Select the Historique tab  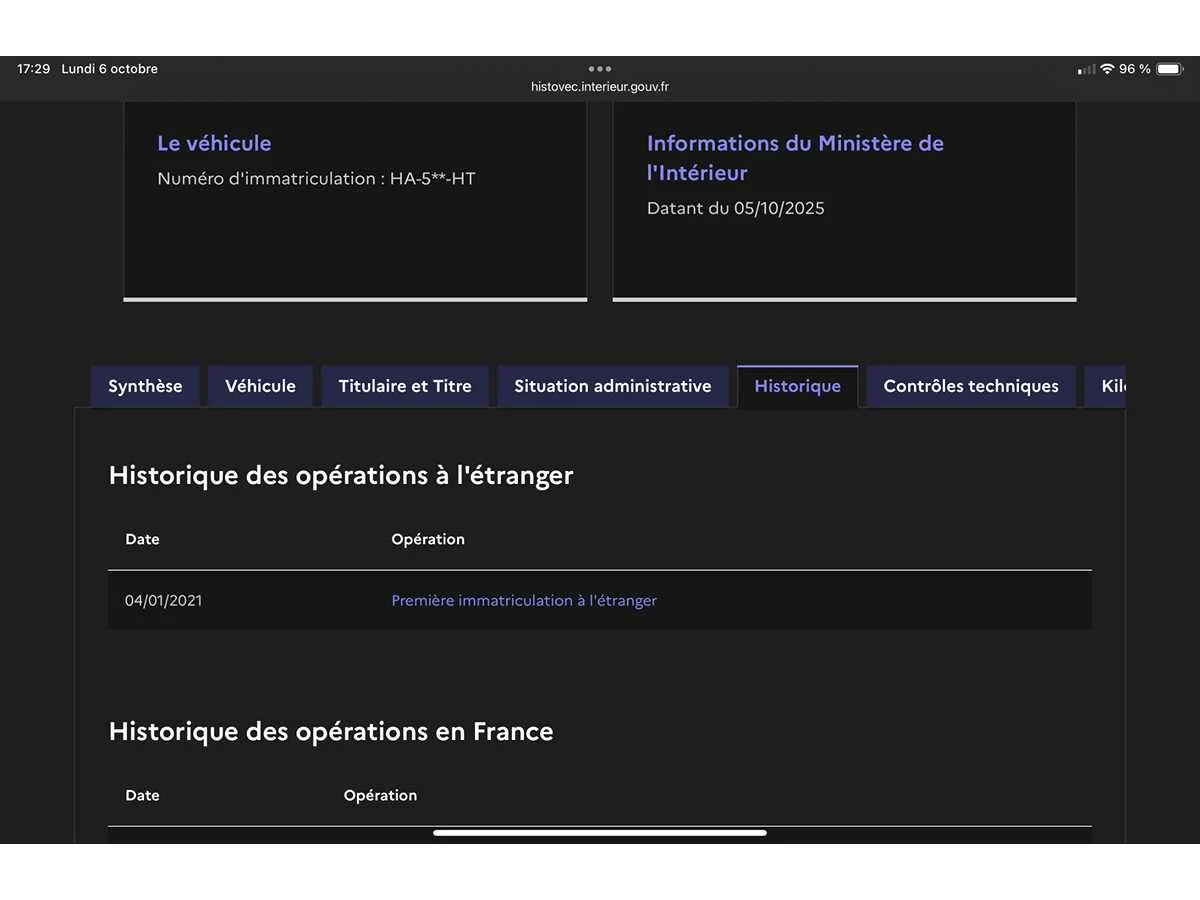point(797,386)
